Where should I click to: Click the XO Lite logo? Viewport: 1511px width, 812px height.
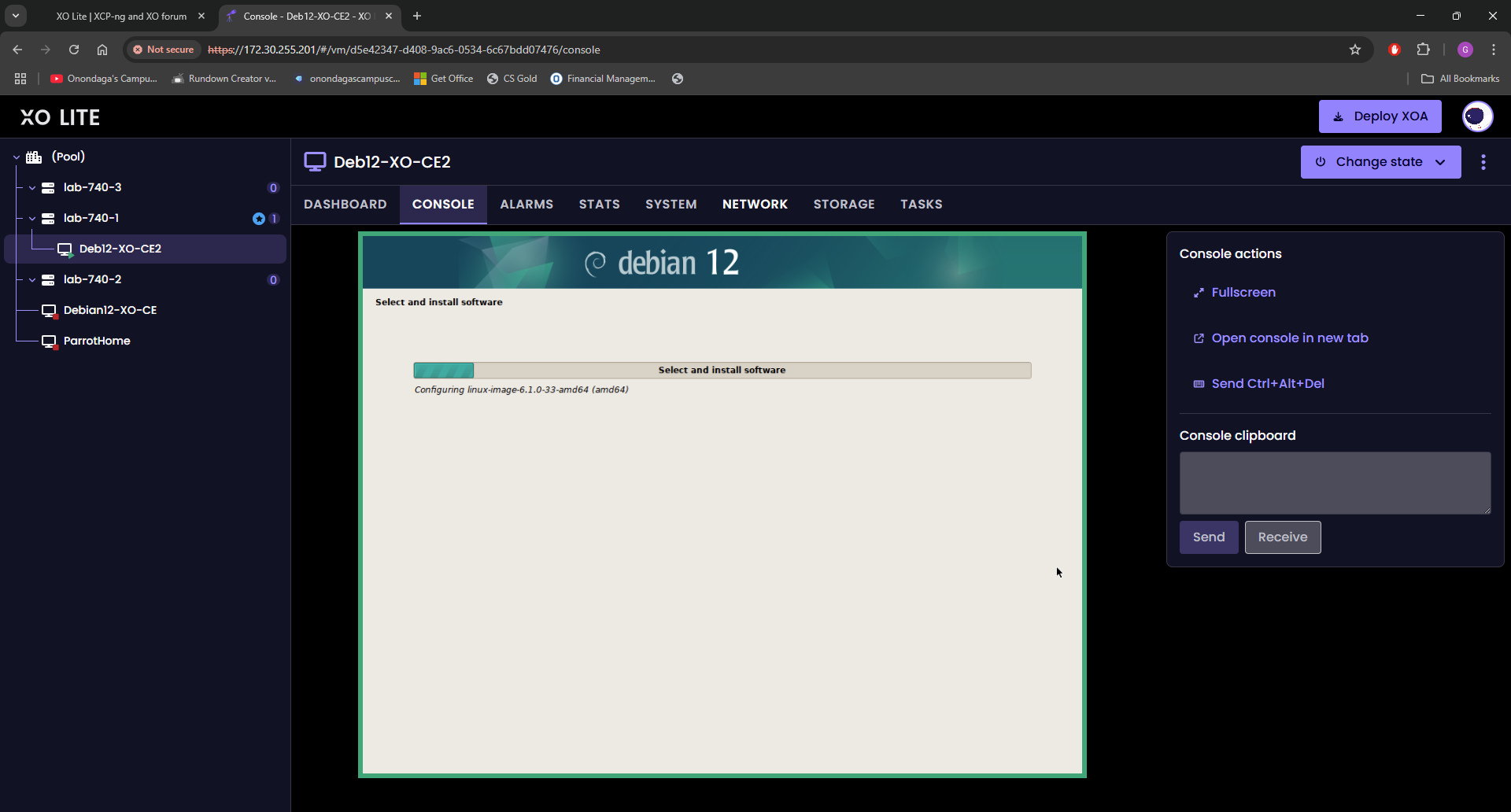click(60, 117)
